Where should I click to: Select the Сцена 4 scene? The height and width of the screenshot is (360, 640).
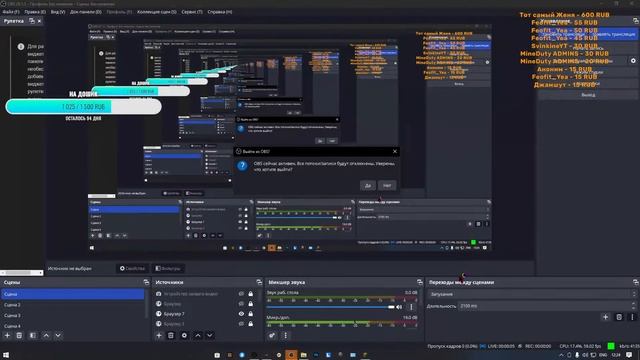coord(73,326)
